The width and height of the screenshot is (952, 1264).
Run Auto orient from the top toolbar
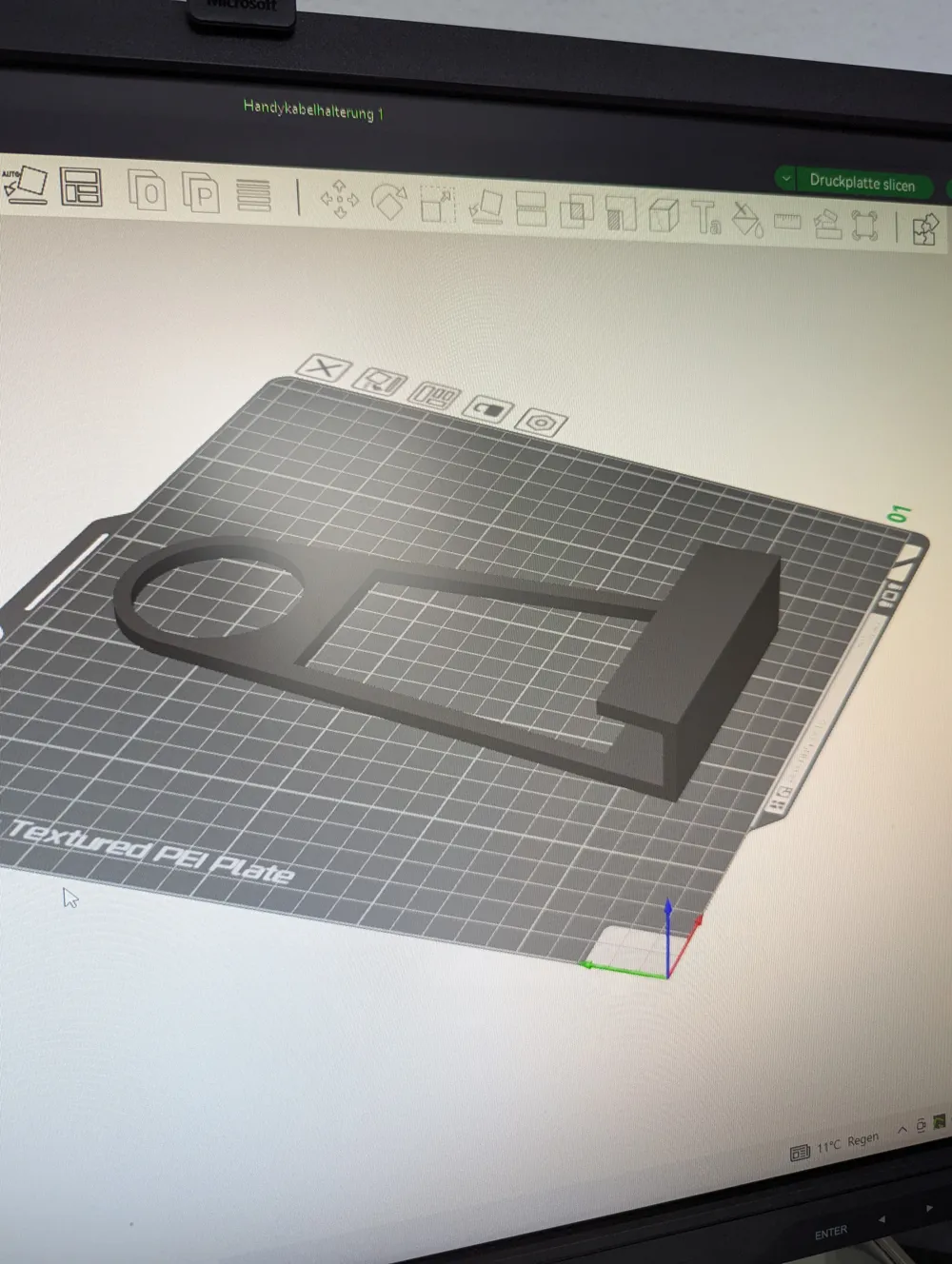click(x=24, y=184)
